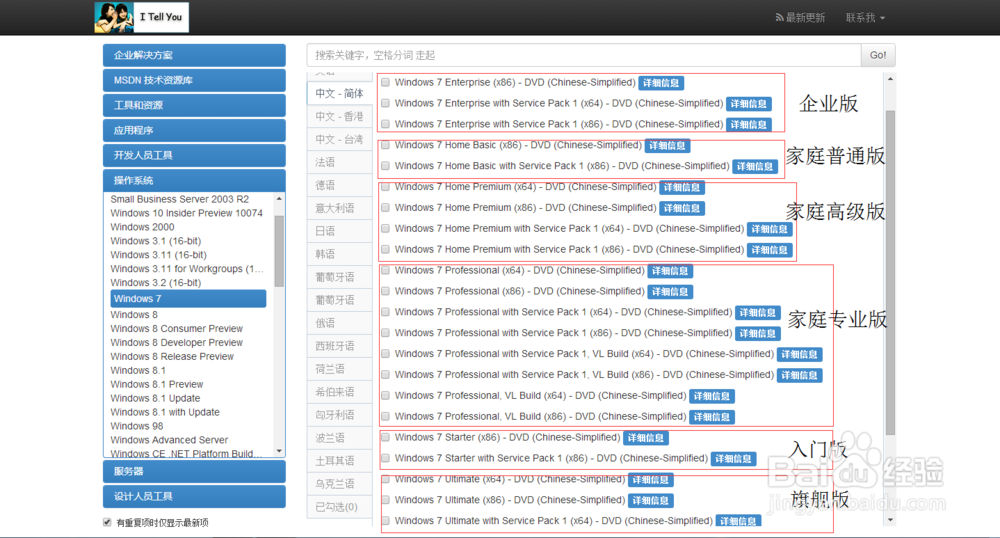The height and width of the screenshot is (538, 1000).
Task: Select Windows 2000 list entry
Action: click(x=142, y=227)
